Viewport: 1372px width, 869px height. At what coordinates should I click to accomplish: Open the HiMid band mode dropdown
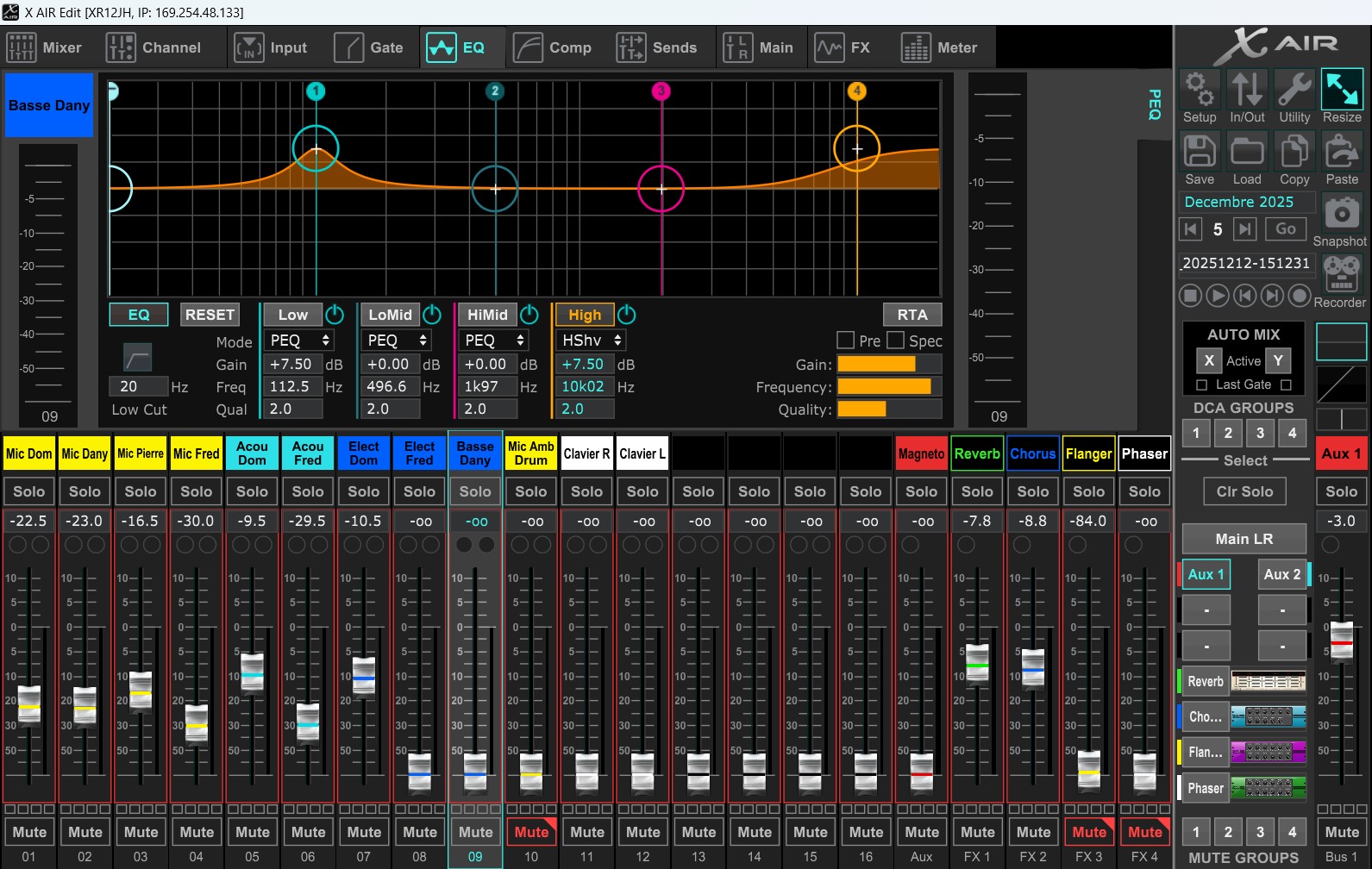(492, 341)
